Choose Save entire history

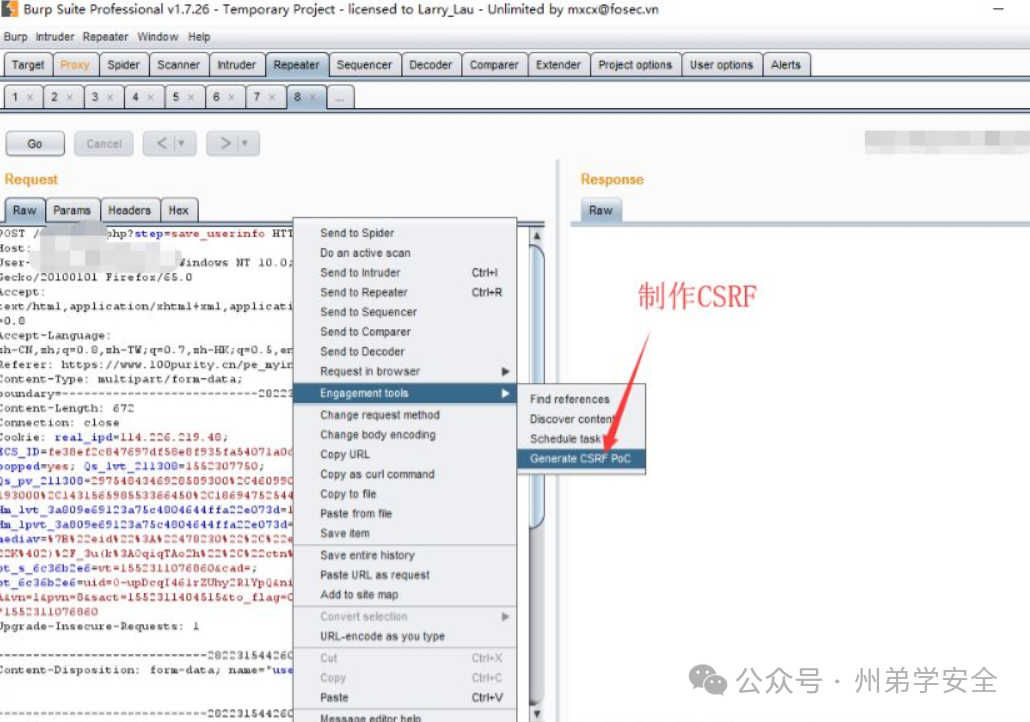405,555
